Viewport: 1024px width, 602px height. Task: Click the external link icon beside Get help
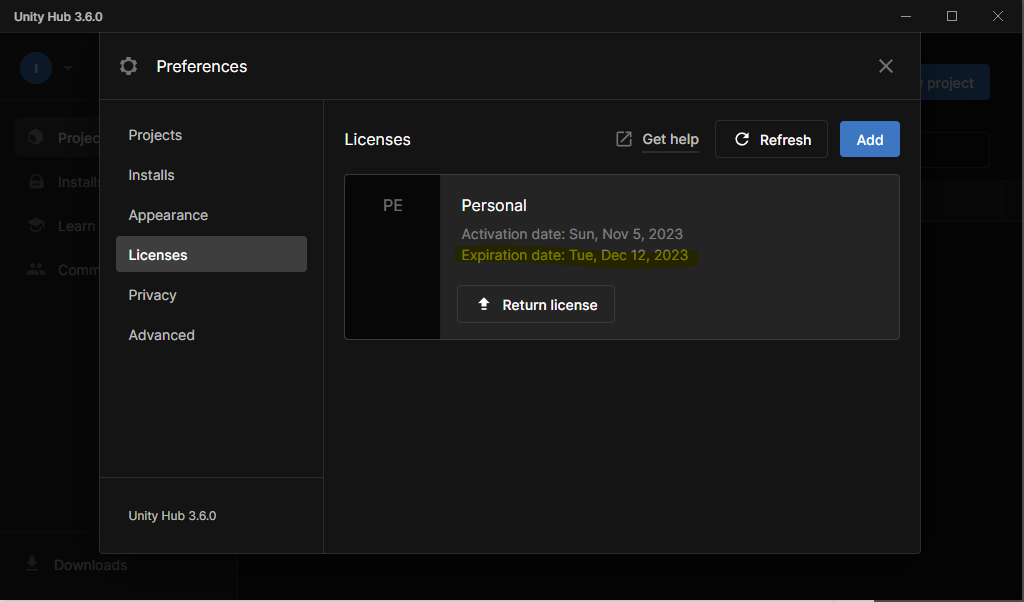624,139
